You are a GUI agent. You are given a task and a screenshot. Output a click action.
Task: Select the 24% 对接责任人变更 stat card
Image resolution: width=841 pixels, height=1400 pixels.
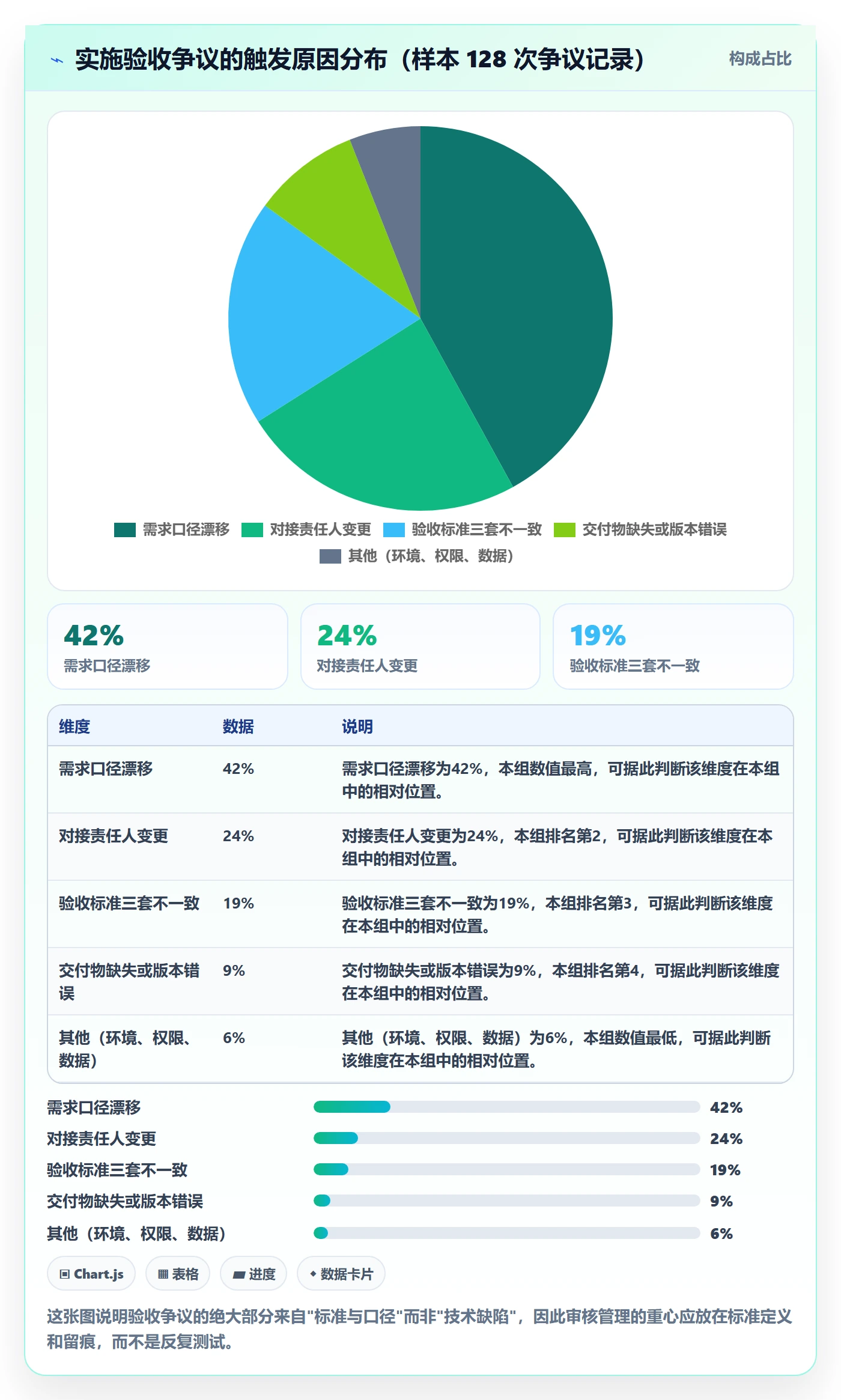(x=421, y=647)
